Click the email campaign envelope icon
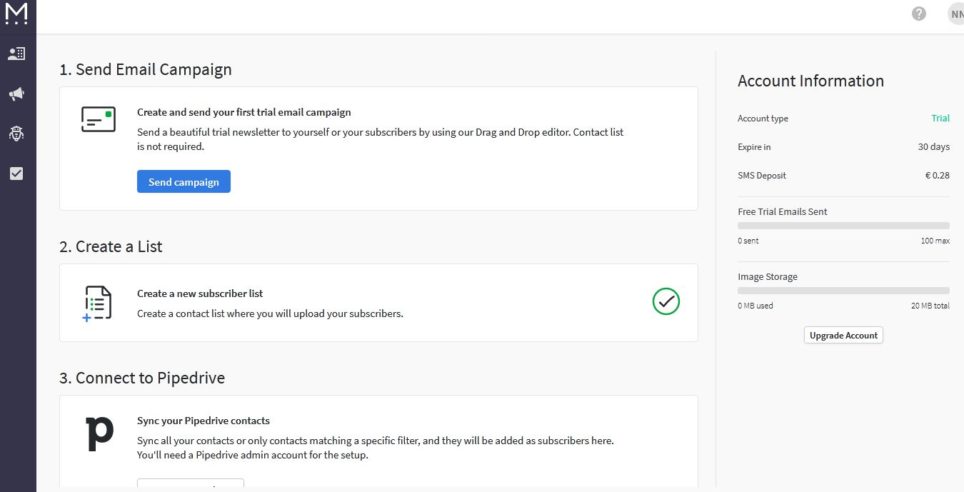This screenshot has height=492, width=964. [x=98, y=119]
